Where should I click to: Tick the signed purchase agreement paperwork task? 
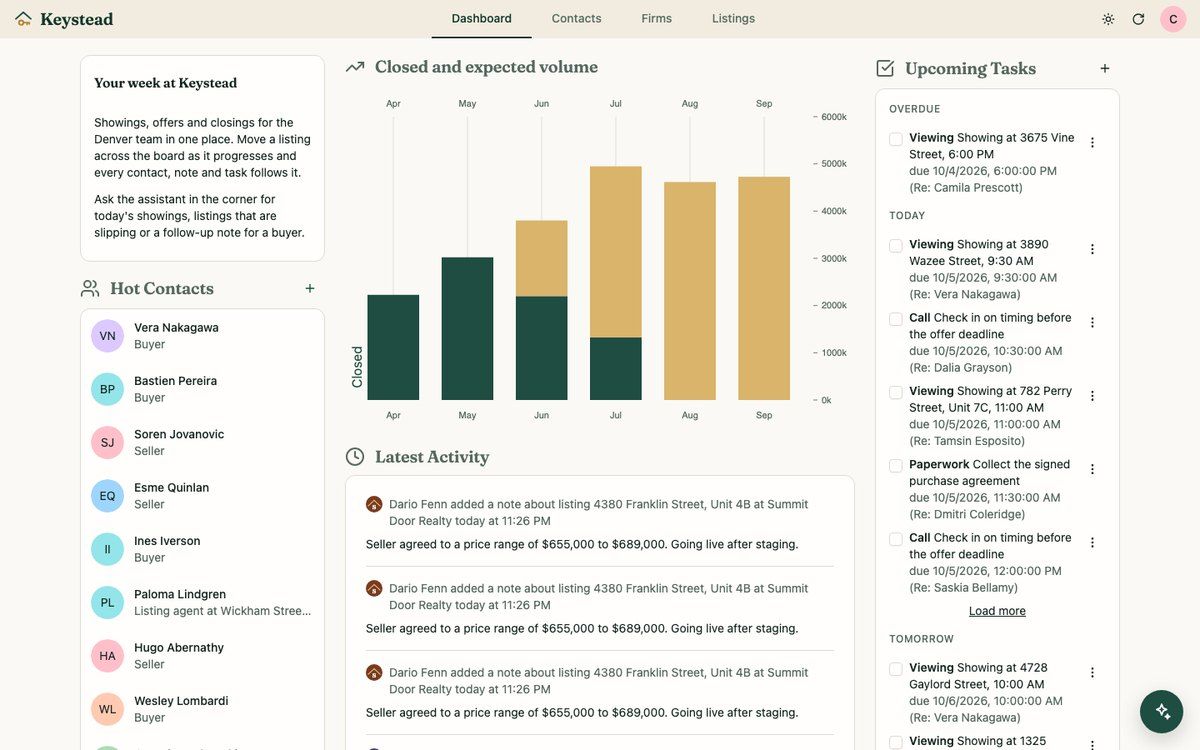click(896, 466)
